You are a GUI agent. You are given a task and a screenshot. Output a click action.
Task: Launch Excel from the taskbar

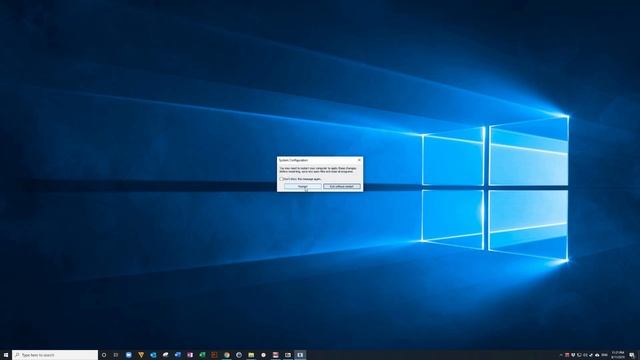click(x=202, y=355)
